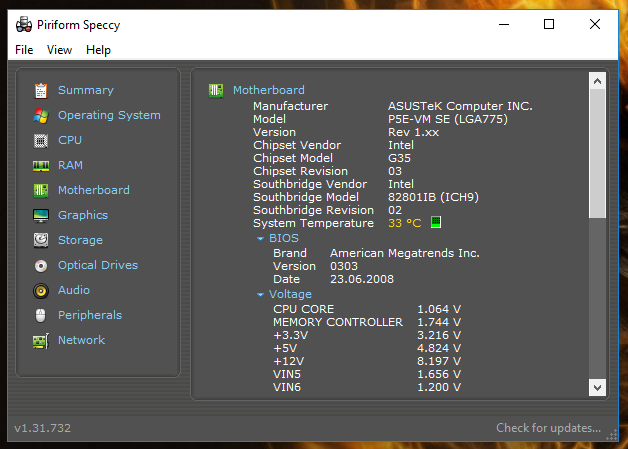Click the Graphics monitor icon
Screen dimensions: 628x449
(41, 215)
